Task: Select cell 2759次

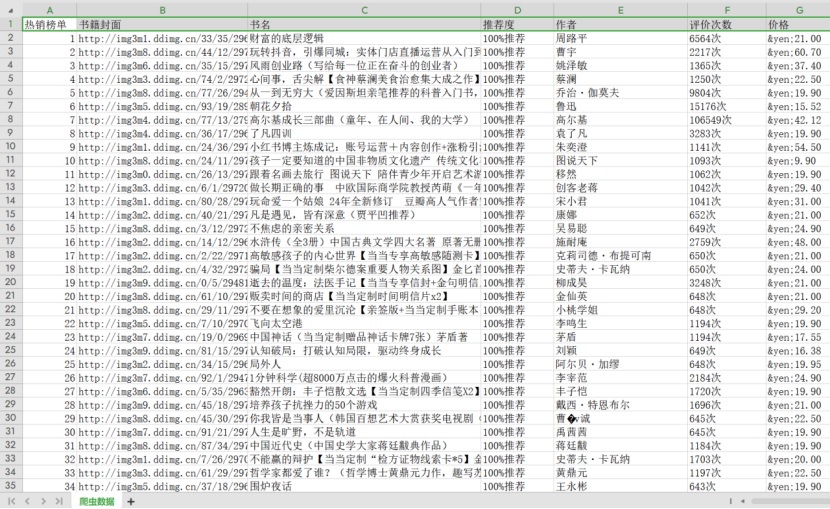Action: tap(727, 242)
